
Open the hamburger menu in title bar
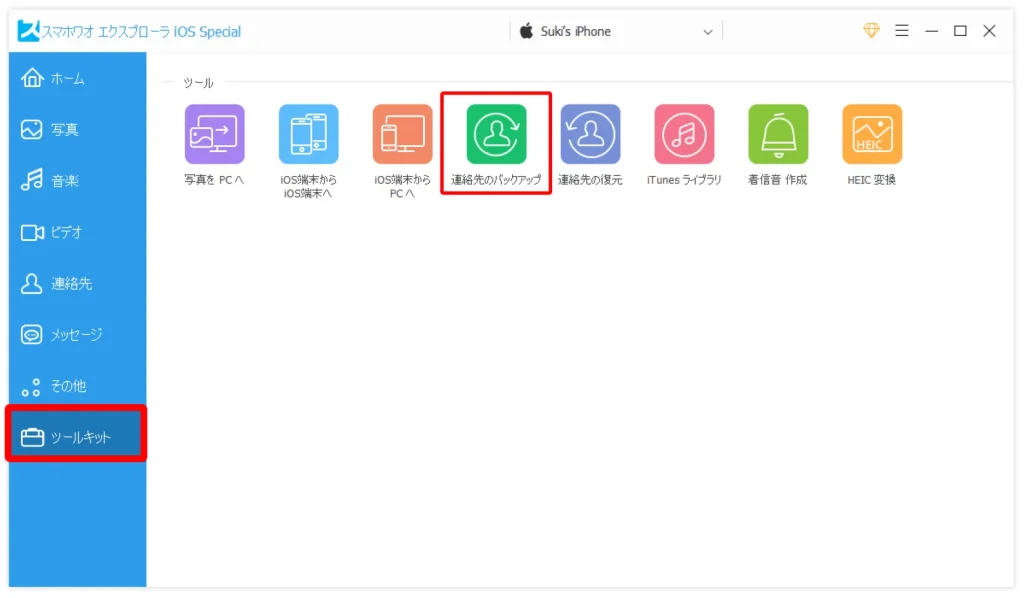coord(901,31)
